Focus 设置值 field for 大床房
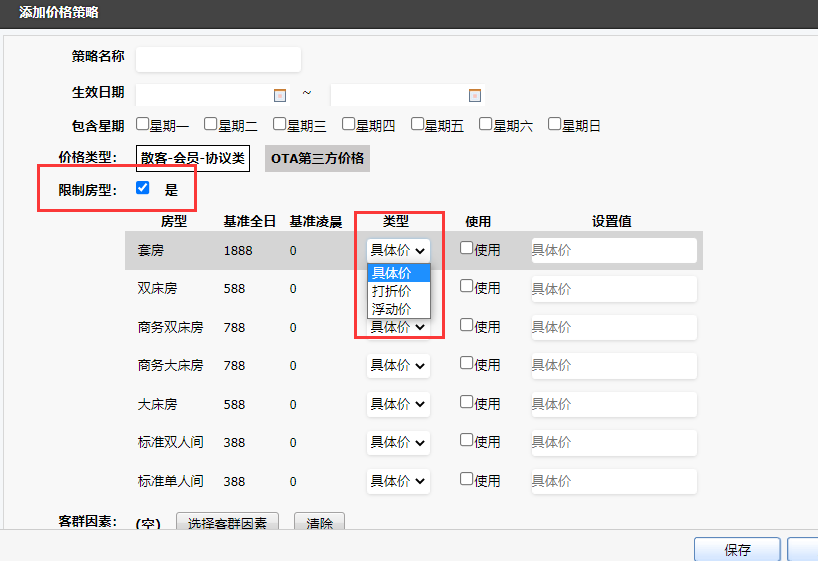 (x=614, y=404)
